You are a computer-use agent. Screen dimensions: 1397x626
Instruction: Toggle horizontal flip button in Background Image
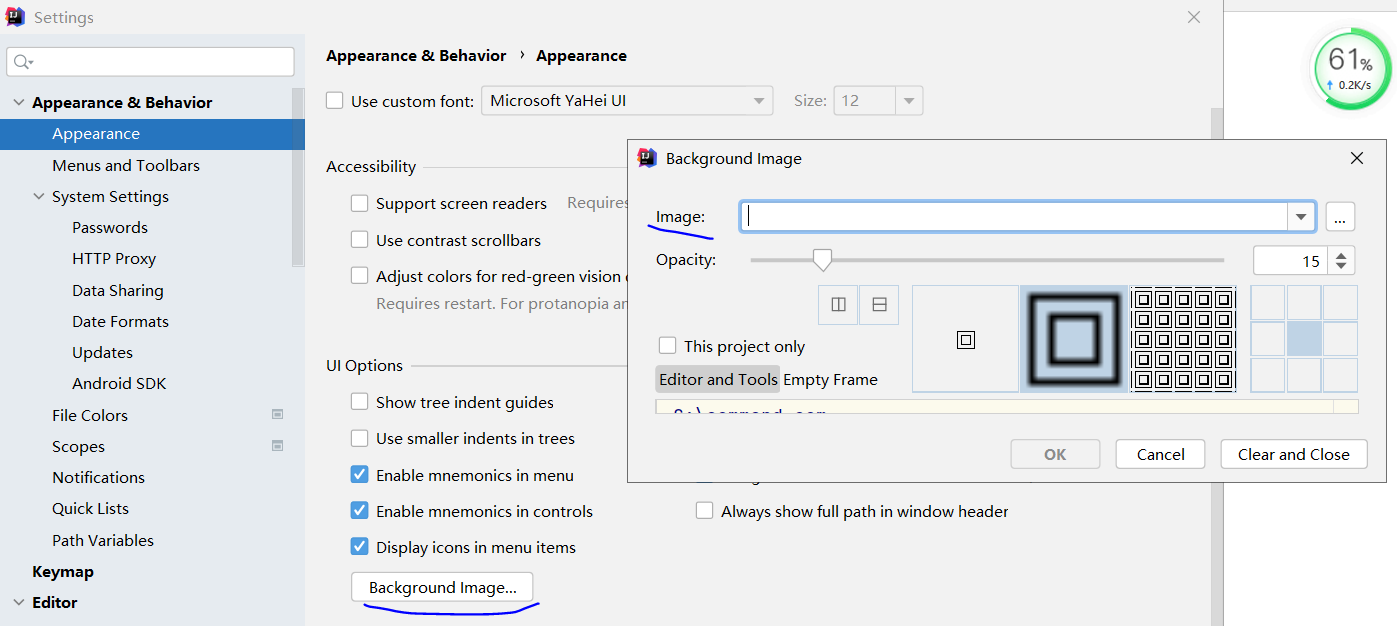(x=838, y=305)
